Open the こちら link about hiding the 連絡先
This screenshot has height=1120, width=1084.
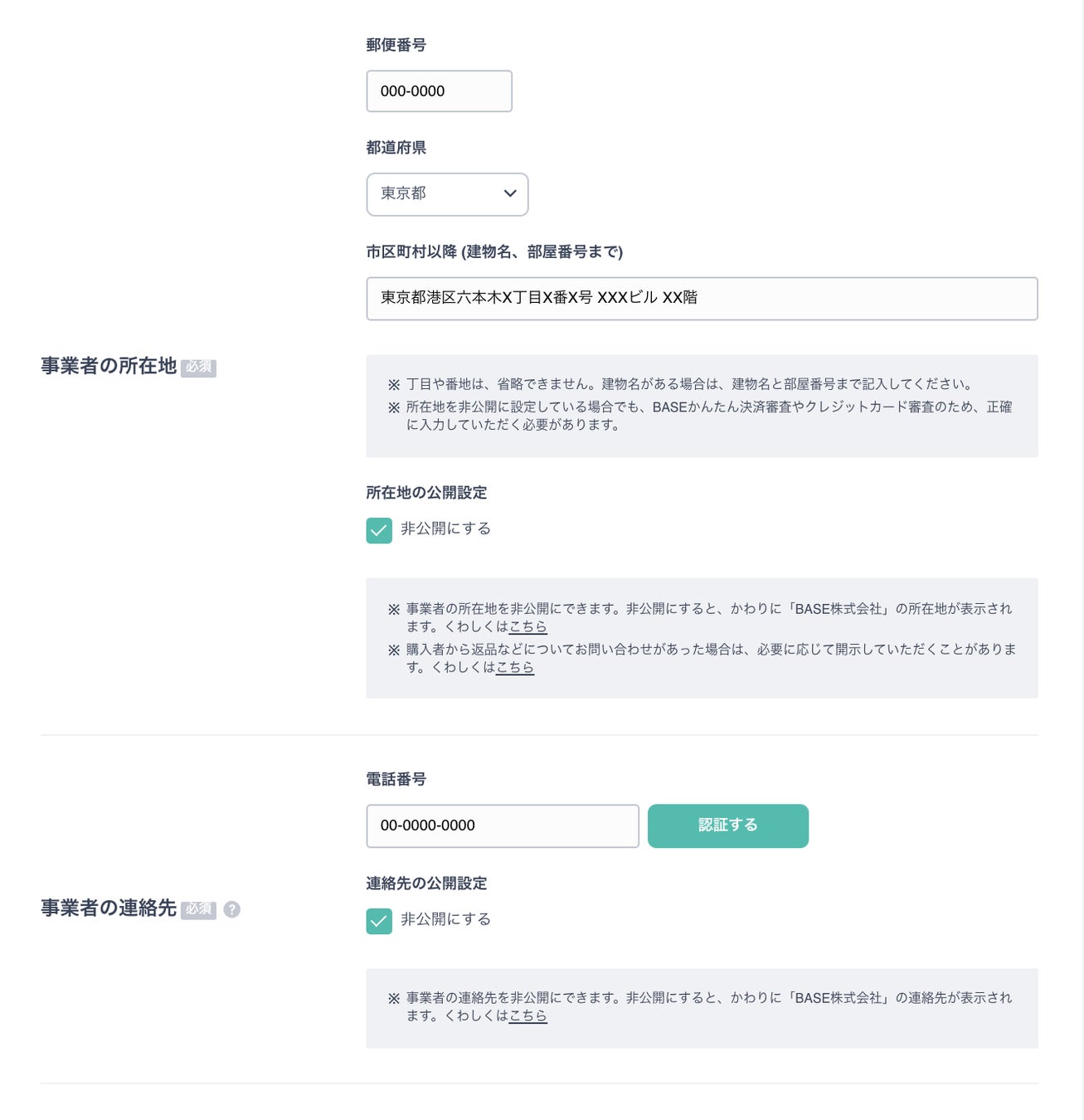pos(527,1016)
